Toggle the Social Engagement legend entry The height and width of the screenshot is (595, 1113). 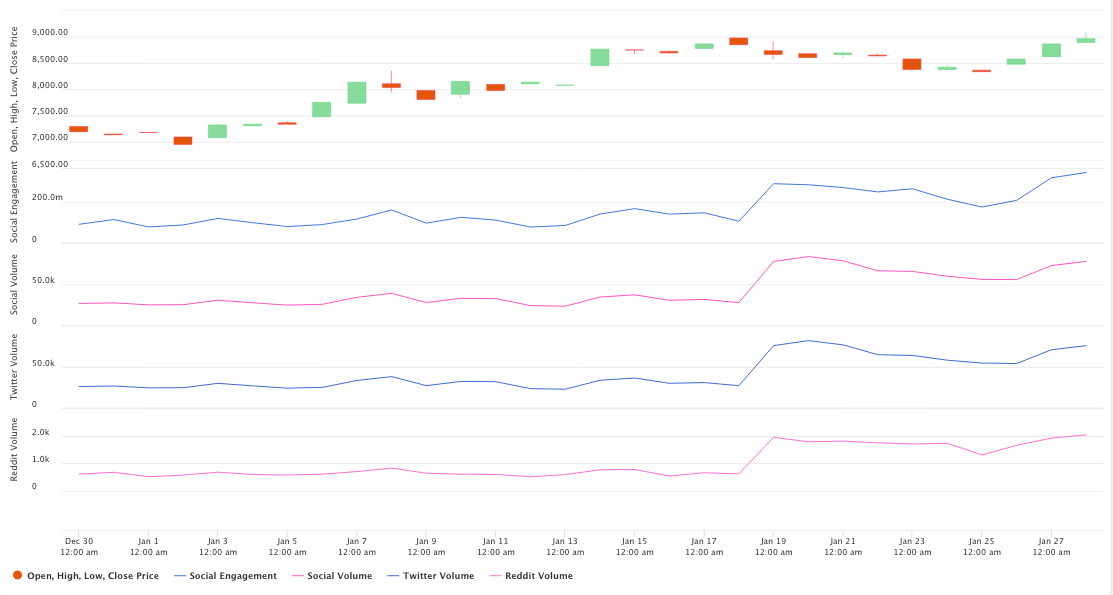tap(225, 576)
